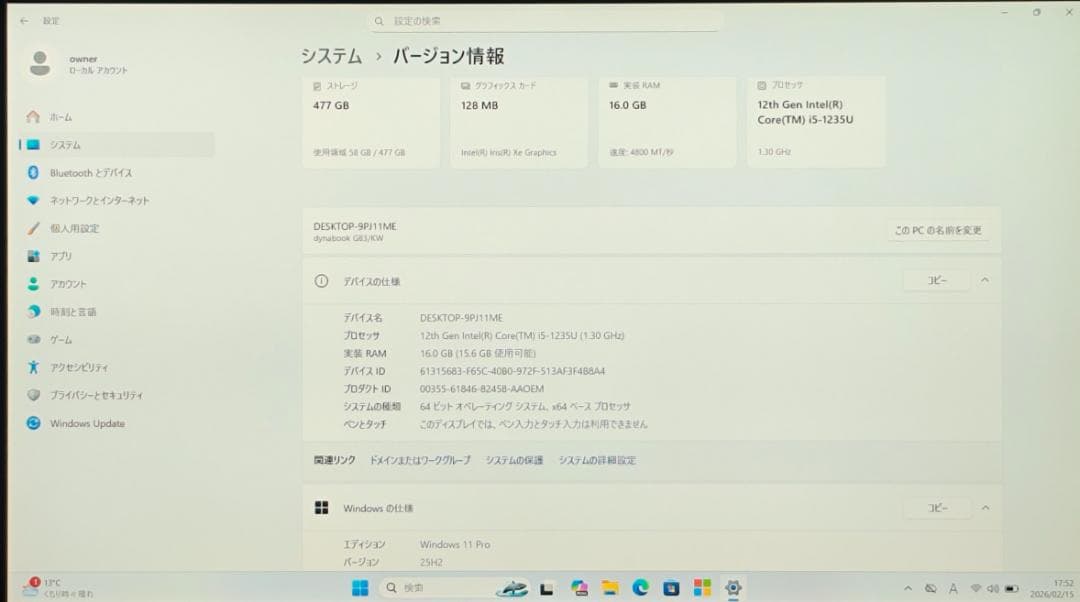Click the IME A indicator in tray
The image size is (1080, 602).
click(953, 588)
